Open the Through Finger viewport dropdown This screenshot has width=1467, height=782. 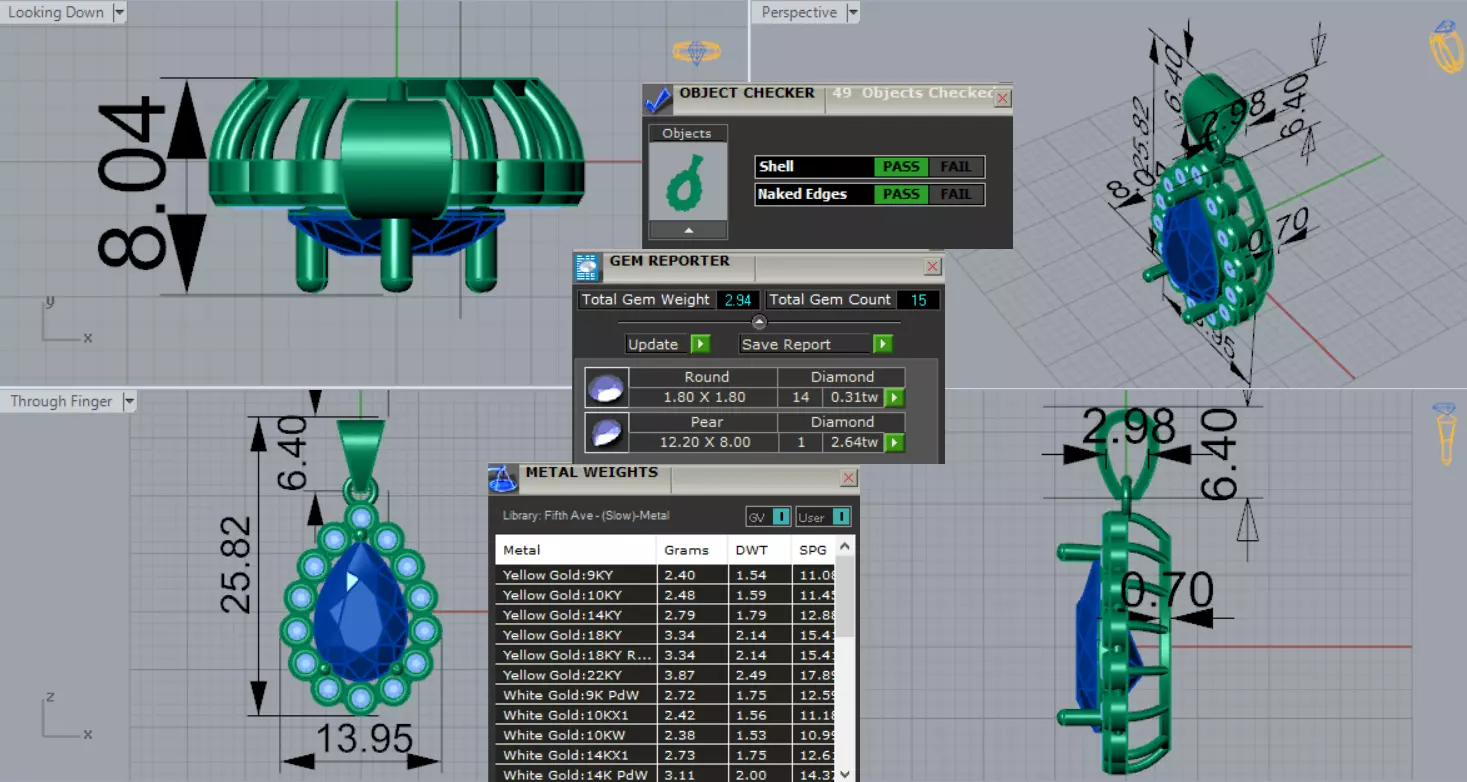point(128,401)
